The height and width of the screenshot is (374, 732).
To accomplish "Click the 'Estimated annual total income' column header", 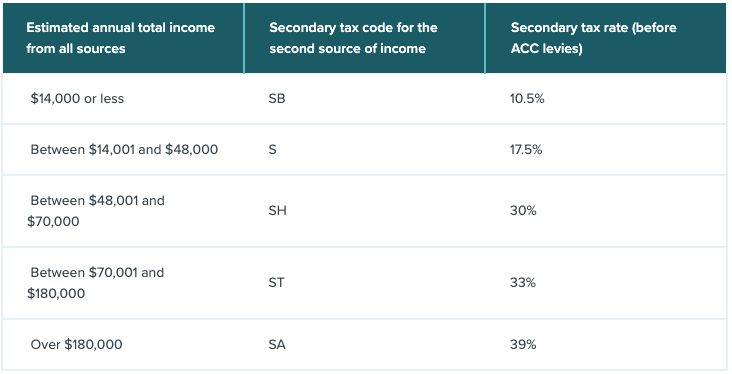I will [x=123, y=38].
